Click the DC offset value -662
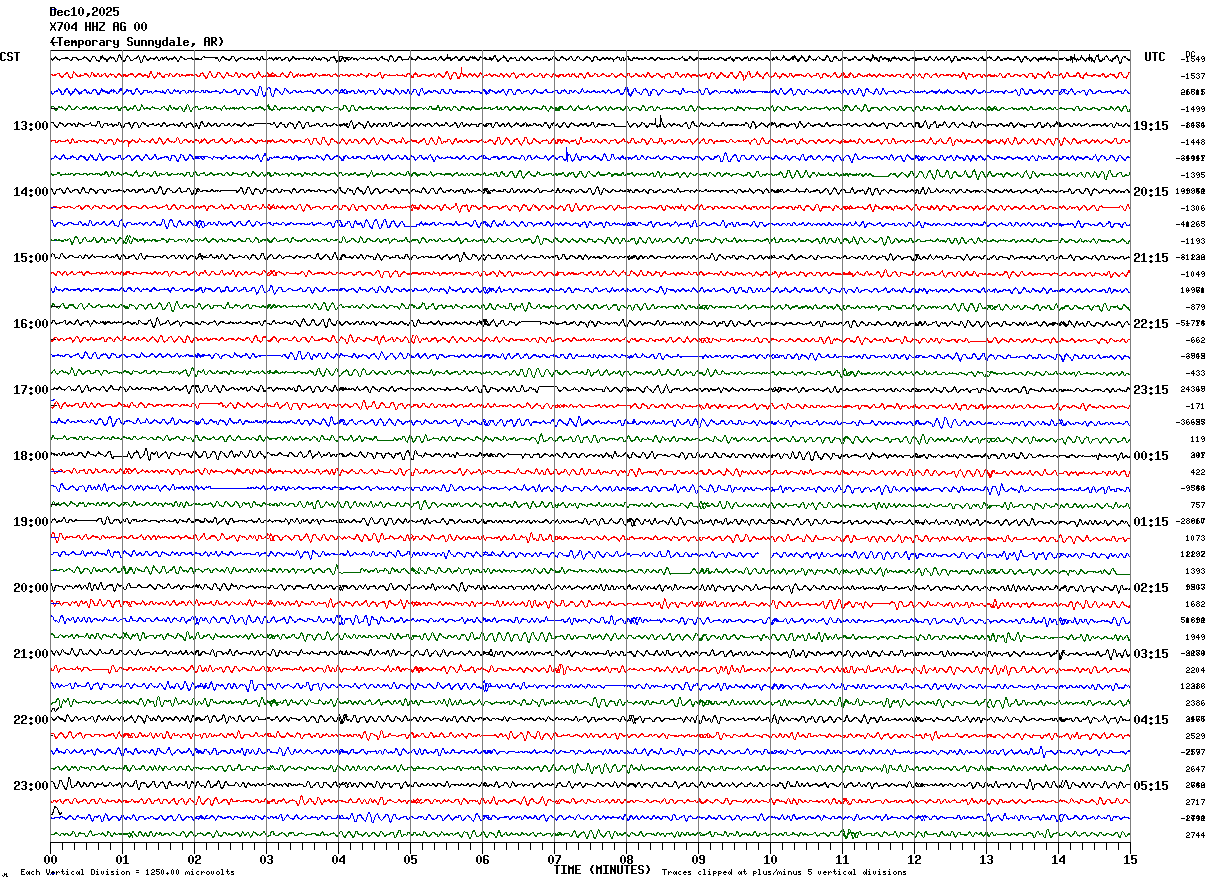 coord(1195,340)
